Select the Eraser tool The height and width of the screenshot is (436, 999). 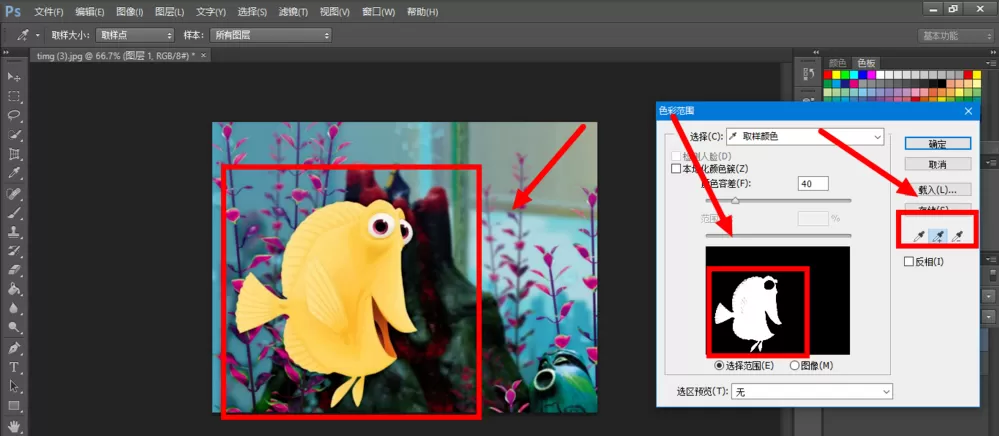point(14,270)
